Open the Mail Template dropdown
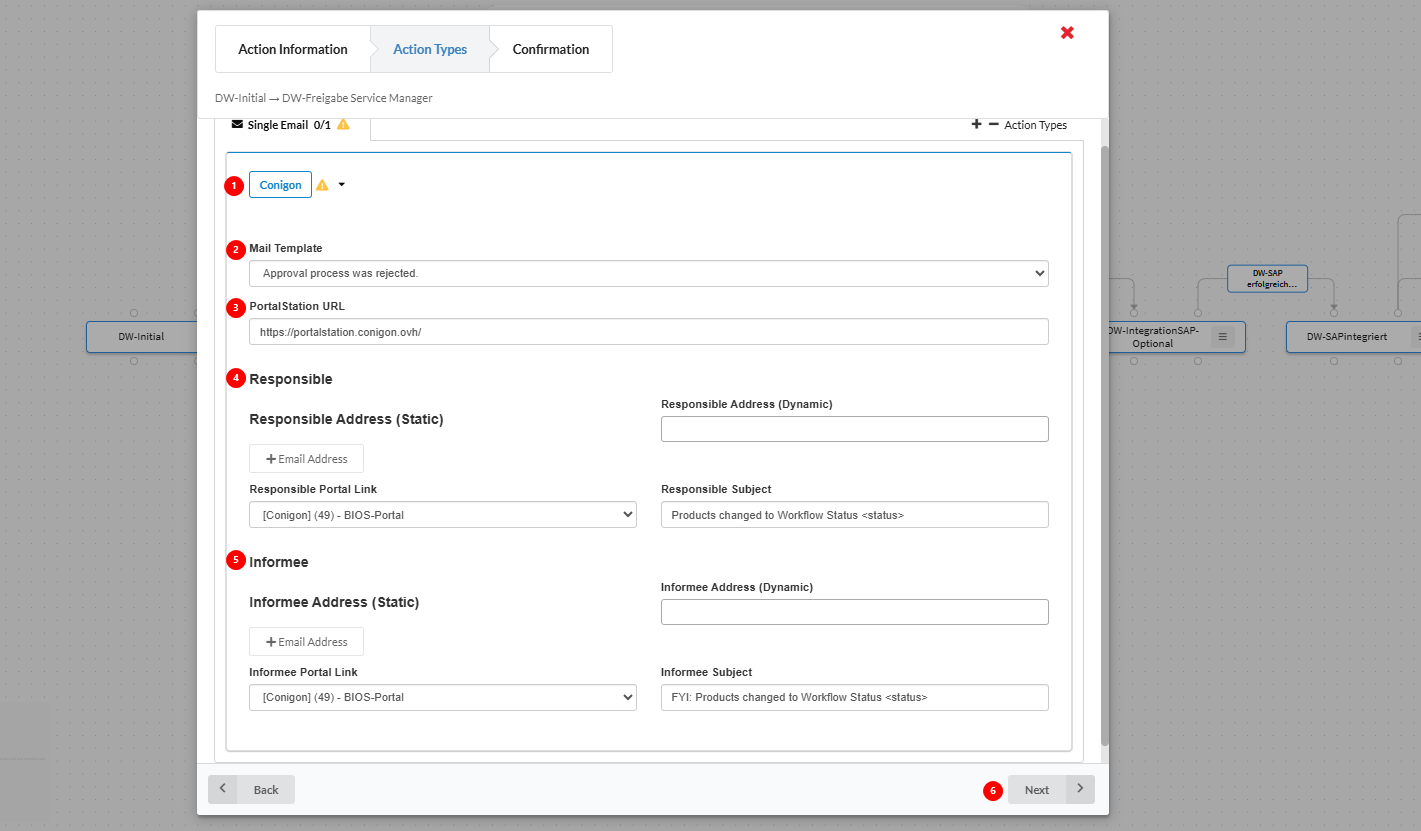The image size is (1421, 831). click(648, 273)
